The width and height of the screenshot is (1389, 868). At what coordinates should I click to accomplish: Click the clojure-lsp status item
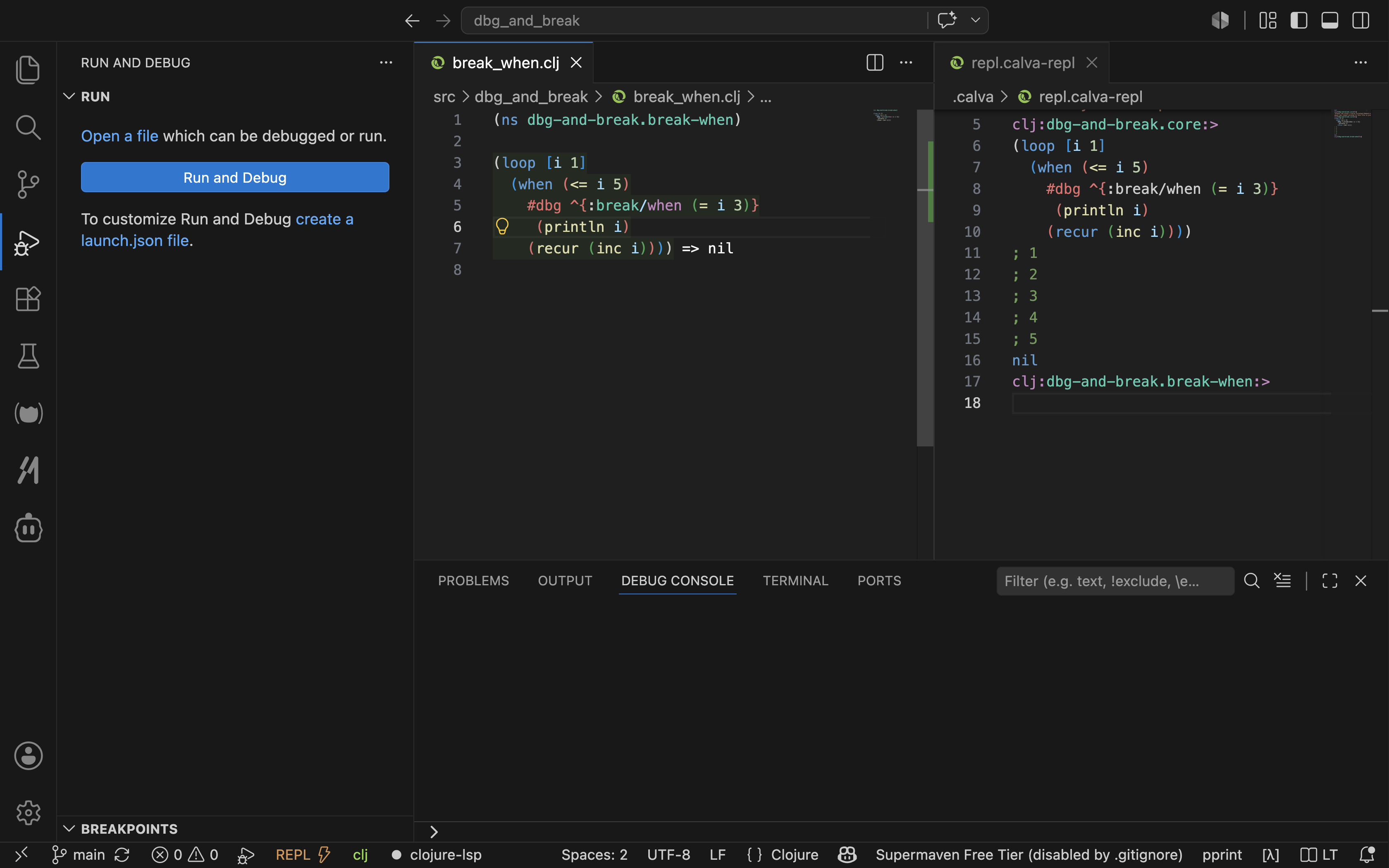click(x=436, y=855)
